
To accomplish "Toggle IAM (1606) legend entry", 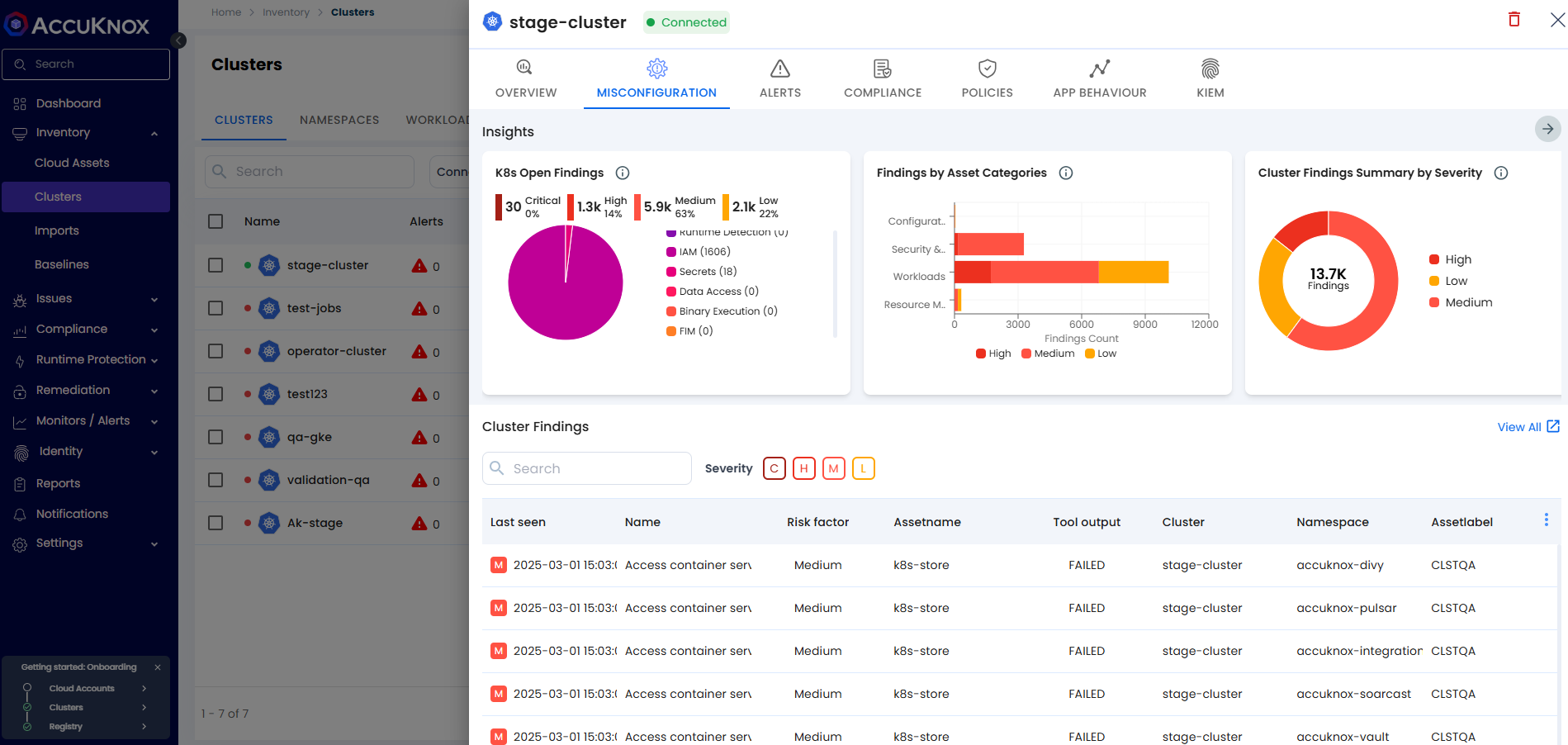I will [x=699, y=252].
